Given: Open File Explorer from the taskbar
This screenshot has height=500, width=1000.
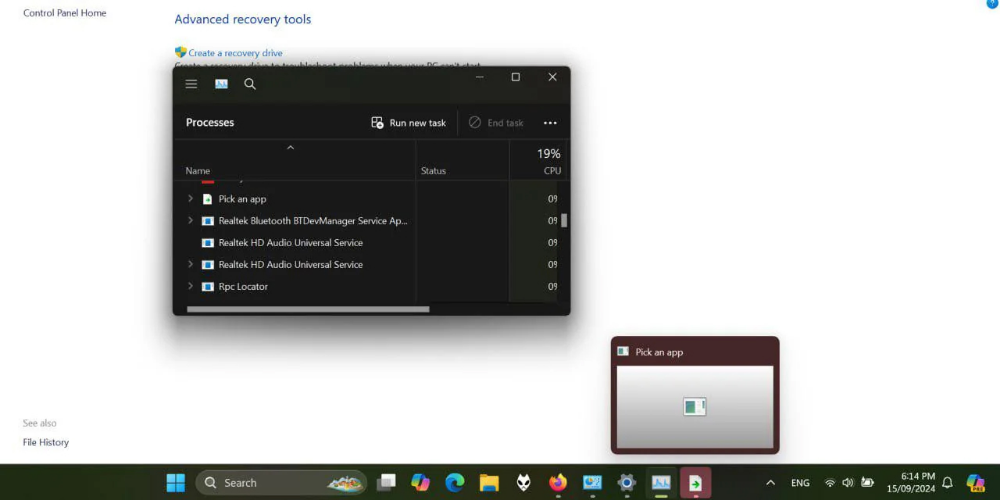Looking at the screenshot, I should 489,483.
